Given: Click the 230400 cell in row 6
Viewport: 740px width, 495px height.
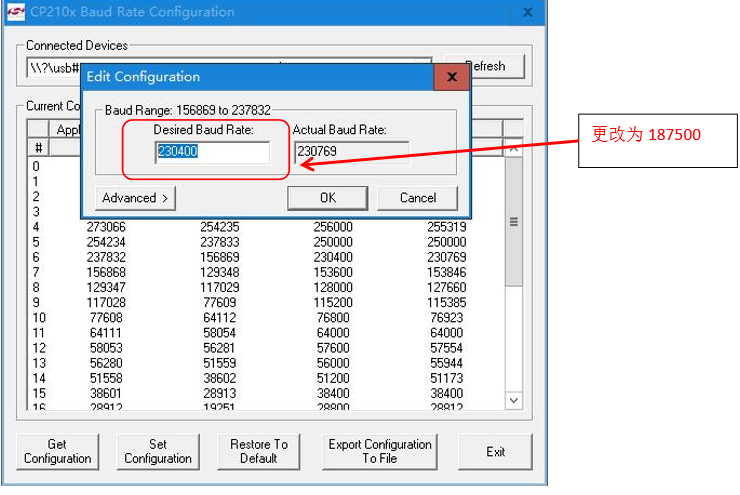Looking at the screenshot, I should tap(333, 257).
